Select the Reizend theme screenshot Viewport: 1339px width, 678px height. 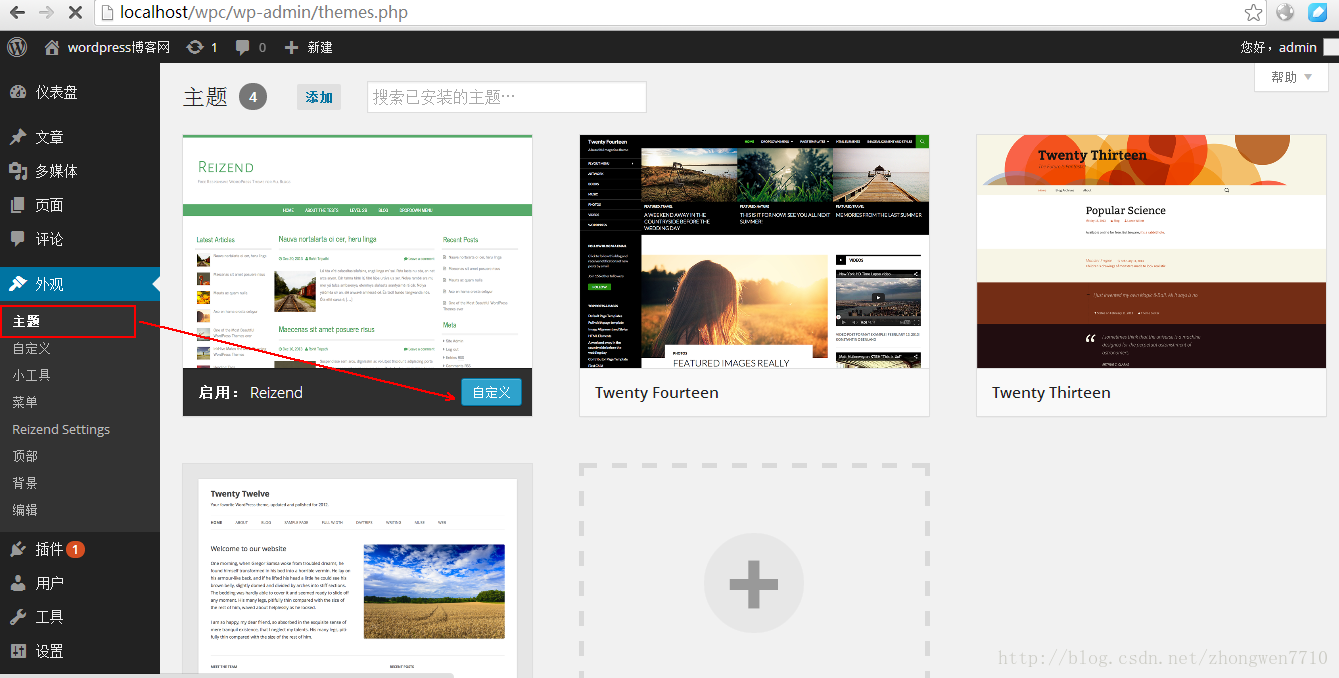[x=357, y=252]
